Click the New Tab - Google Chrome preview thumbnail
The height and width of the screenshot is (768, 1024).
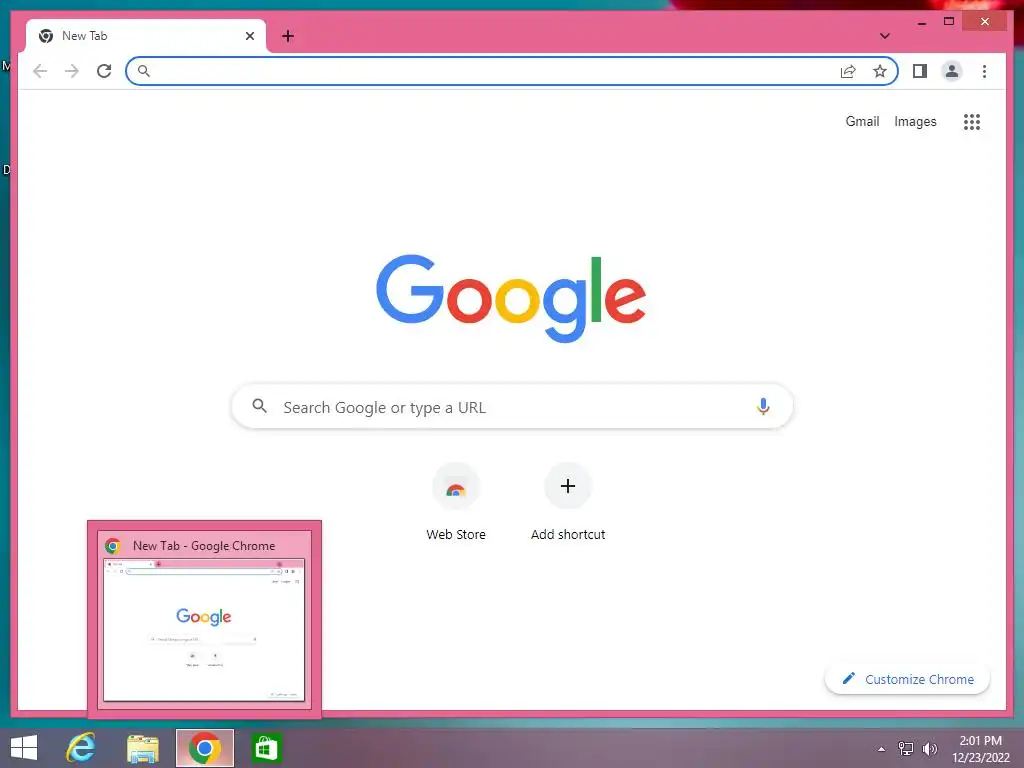coord(204,630)
